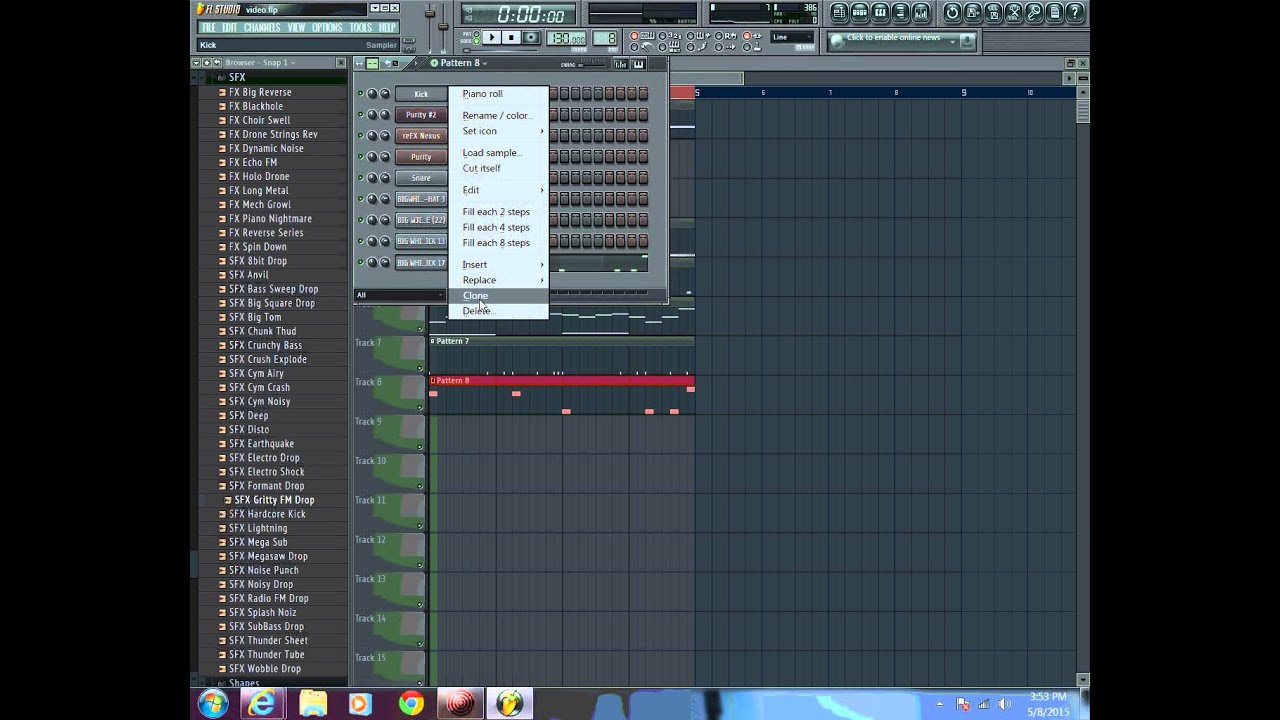This screenshot has width=1280, height=720.
Task: Switch to FL Studio's taskbar icon
Action: coord(509,703)
